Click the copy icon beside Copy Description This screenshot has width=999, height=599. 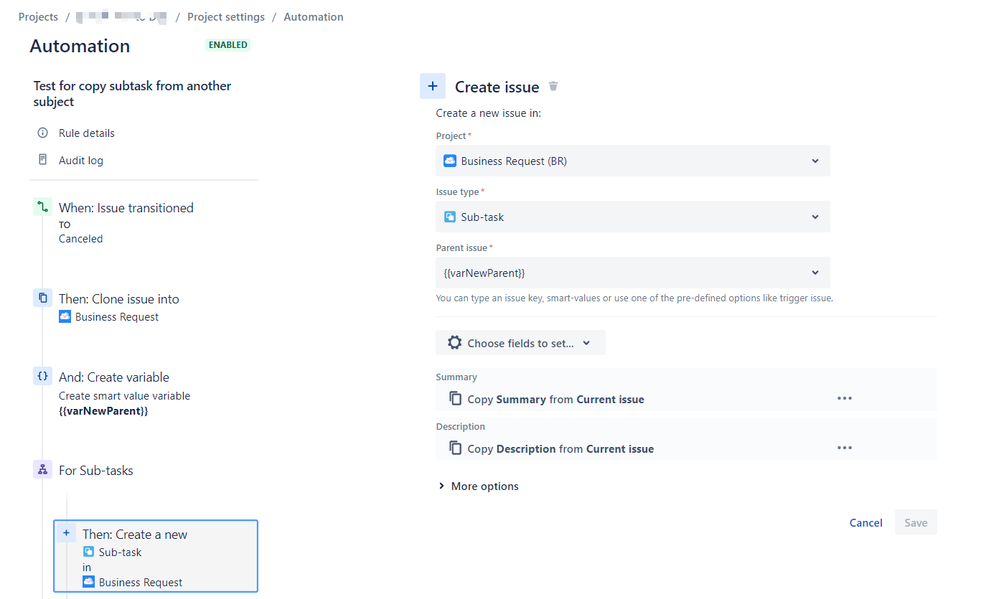coord(455,448)
